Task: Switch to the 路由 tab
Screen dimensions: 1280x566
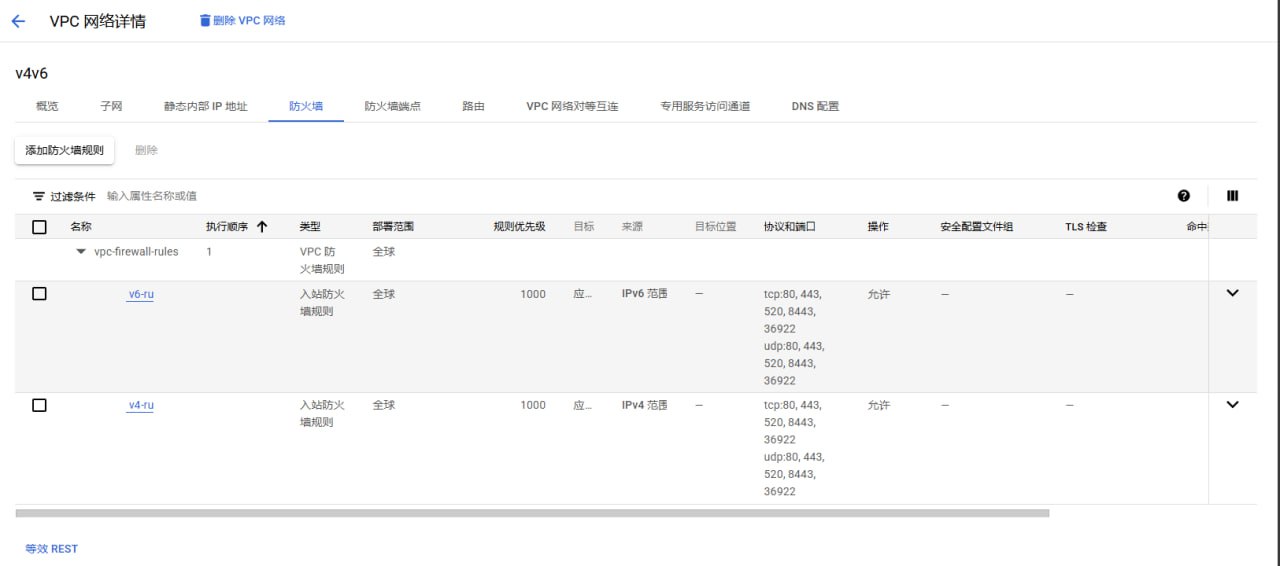Action: click(473, 106)
